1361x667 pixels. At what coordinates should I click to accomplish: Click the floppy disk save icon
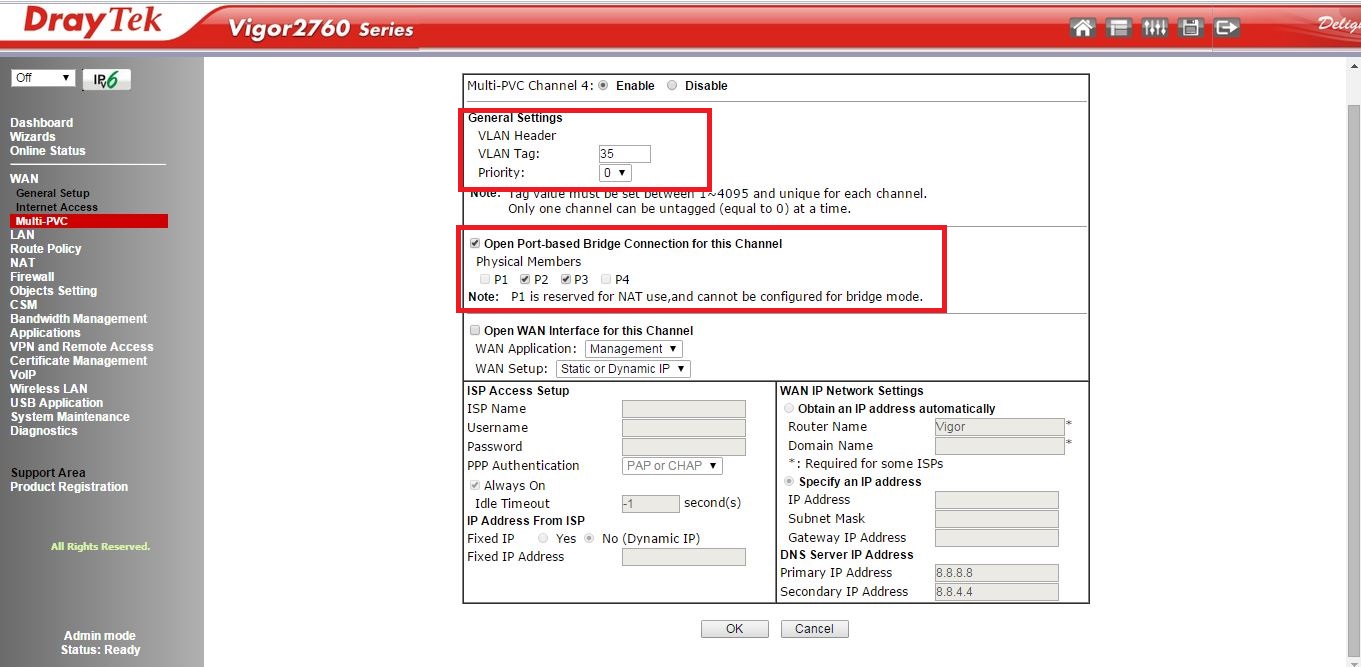(1190, 28)
